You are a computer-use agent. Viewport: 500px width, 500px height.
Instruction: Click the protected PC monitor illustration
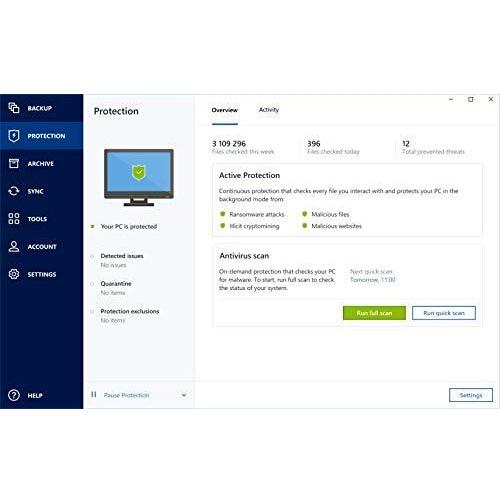point(139,177)
